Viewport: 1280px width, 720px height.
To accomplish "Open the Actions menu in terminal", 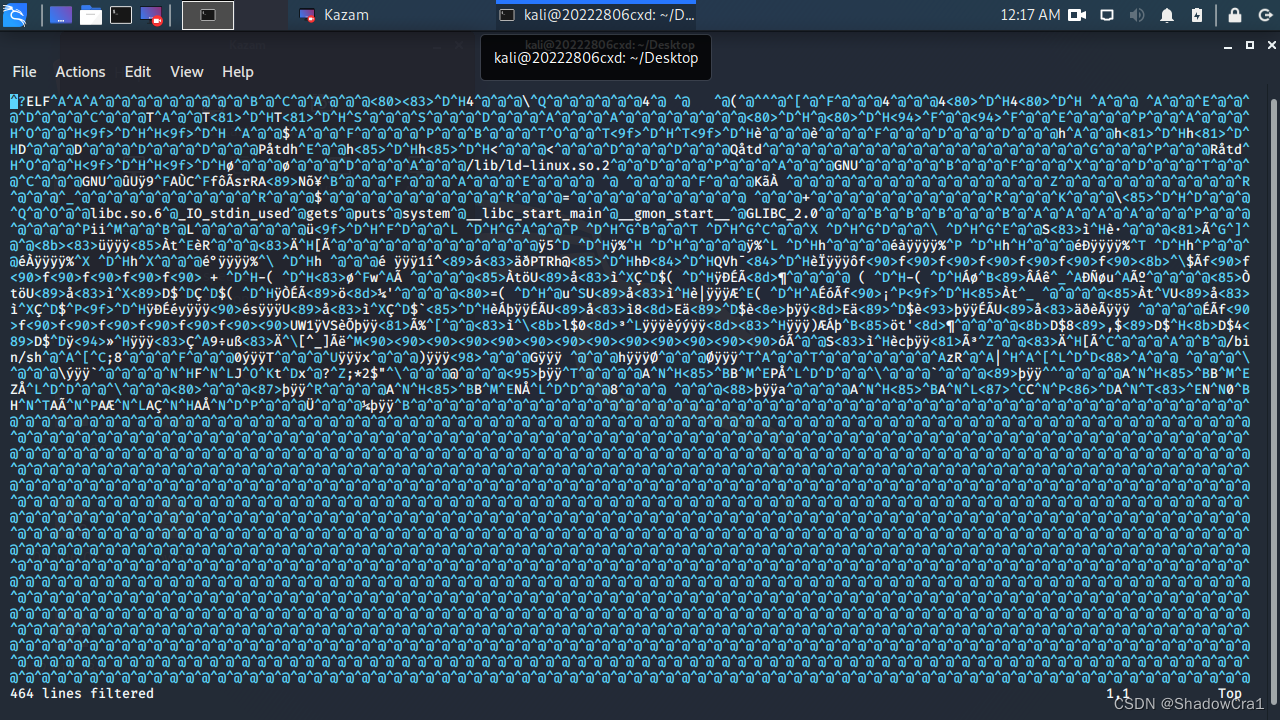I will tap(80, 71).
